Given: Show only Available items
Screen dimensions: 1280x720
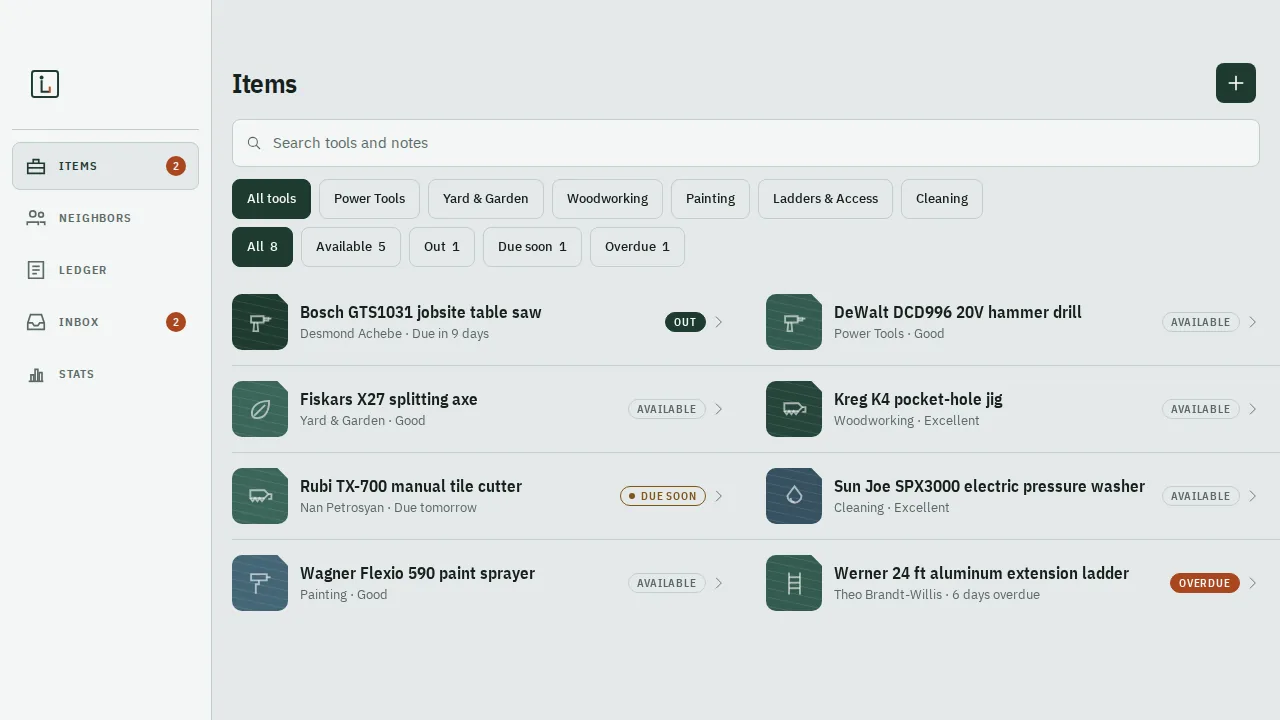Looking at the screenshot, I should point(351,247).
